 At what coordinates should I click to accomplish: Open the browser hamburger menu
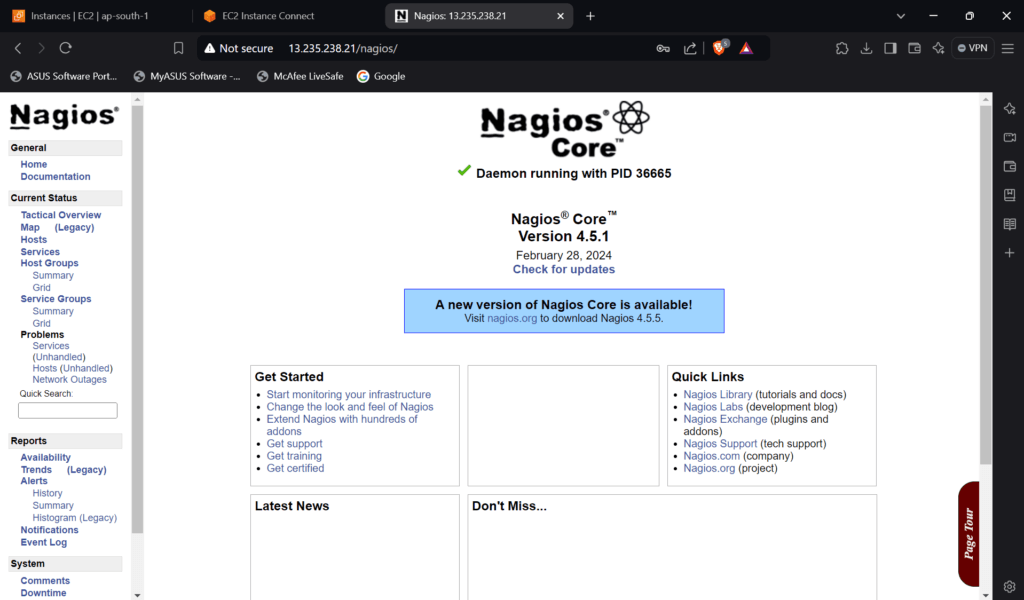tap(1008, 48)
